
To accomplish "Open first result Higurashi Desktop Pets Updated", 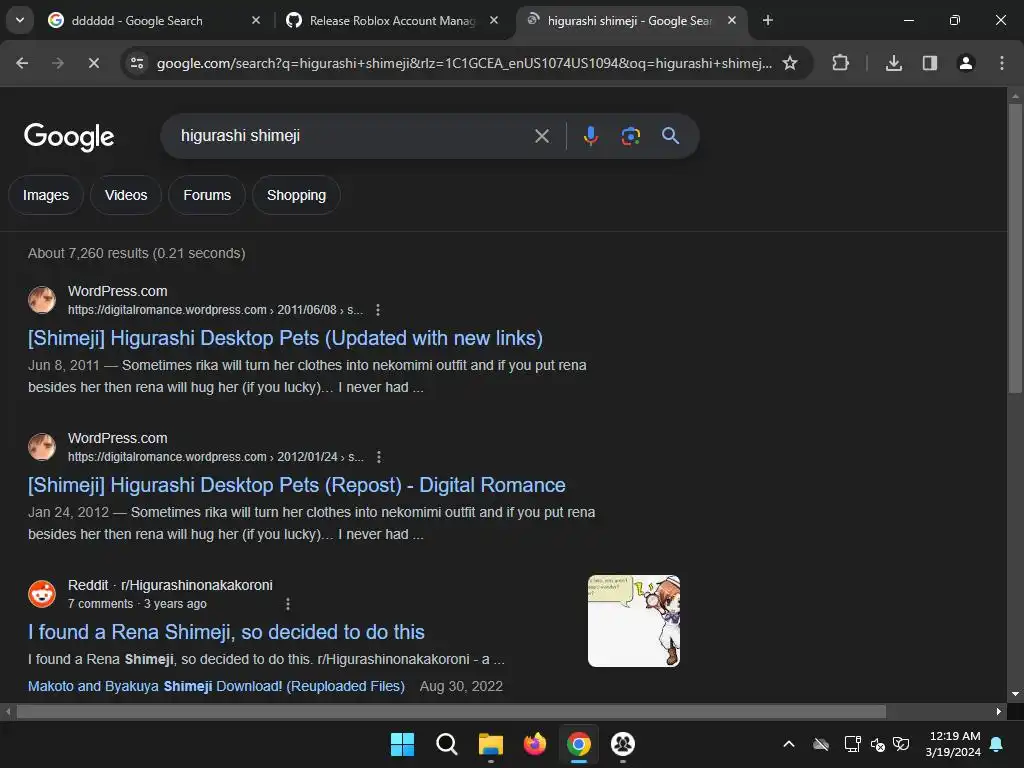I will (285, 338).
